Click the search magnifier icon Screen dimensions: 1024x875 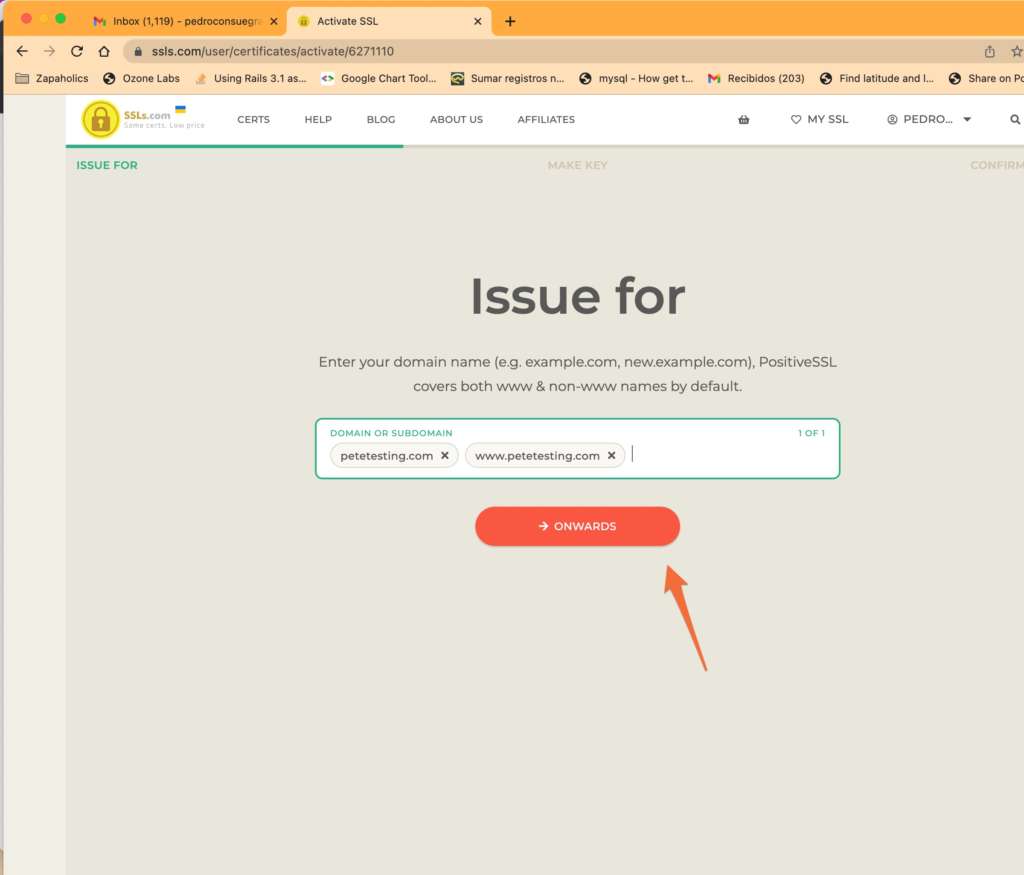coord(1015,119)
